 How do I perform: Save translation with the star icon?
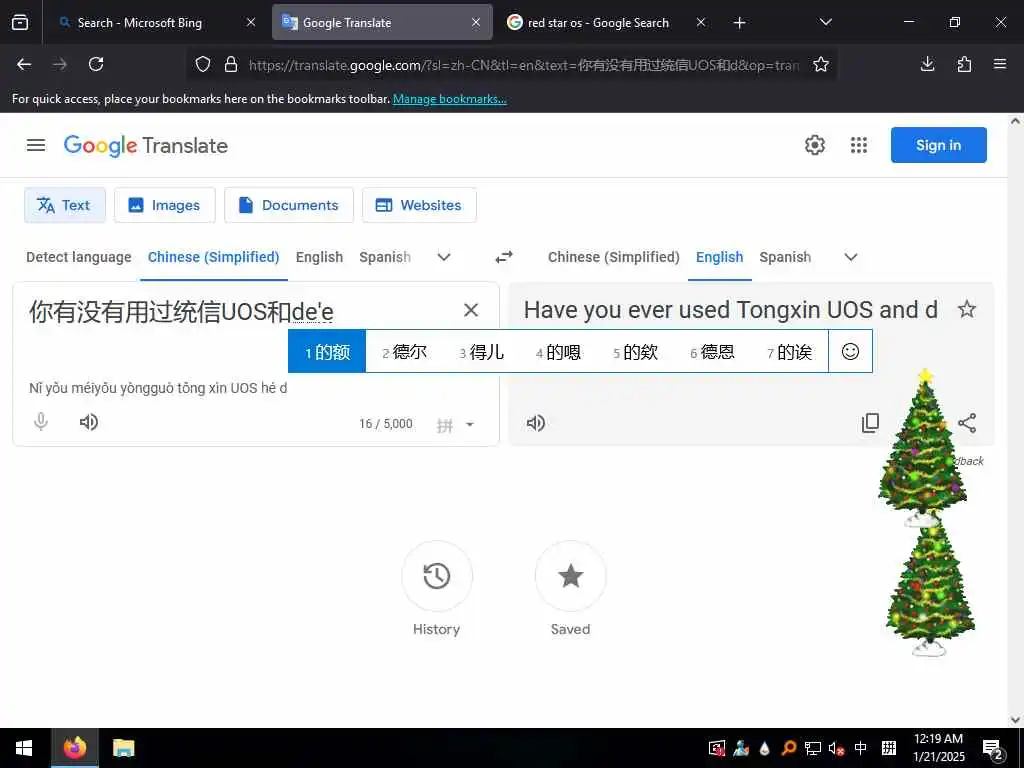pos(967,309)
